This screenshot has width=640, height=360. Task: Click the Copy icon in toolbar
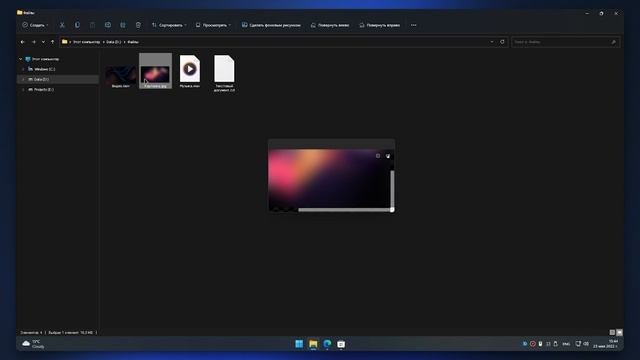77,25
